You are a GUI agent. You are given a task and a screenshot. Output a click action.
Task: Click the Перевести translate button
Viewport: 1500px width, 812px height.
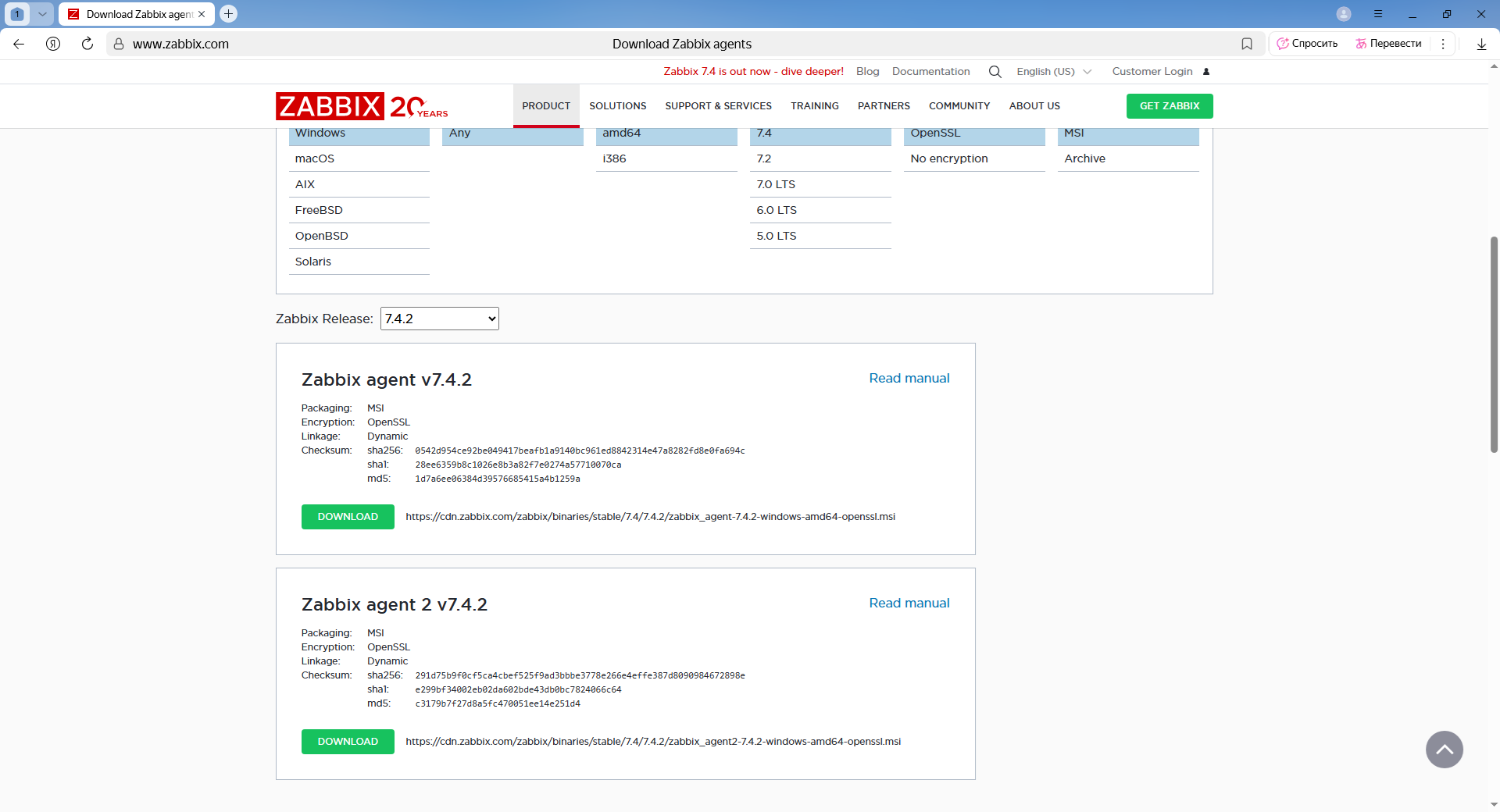click(1388, 44)
